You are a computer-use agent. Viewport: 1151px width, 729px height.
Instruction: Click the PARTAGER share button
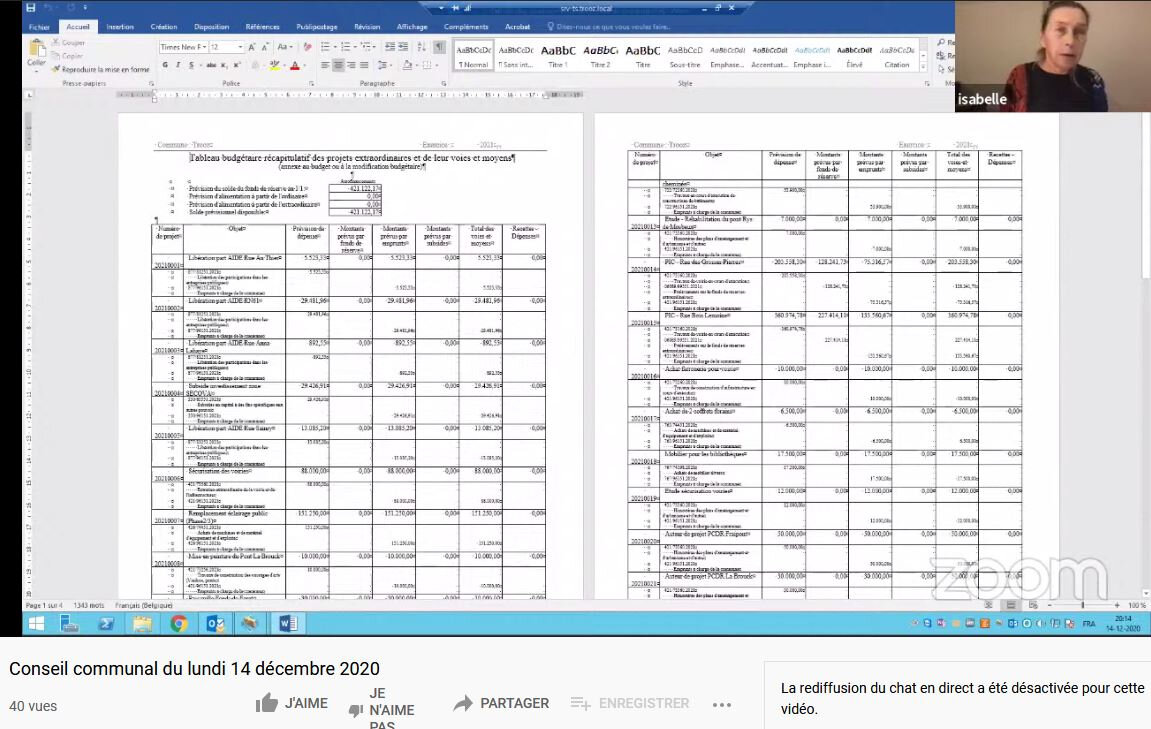(501, 703)
